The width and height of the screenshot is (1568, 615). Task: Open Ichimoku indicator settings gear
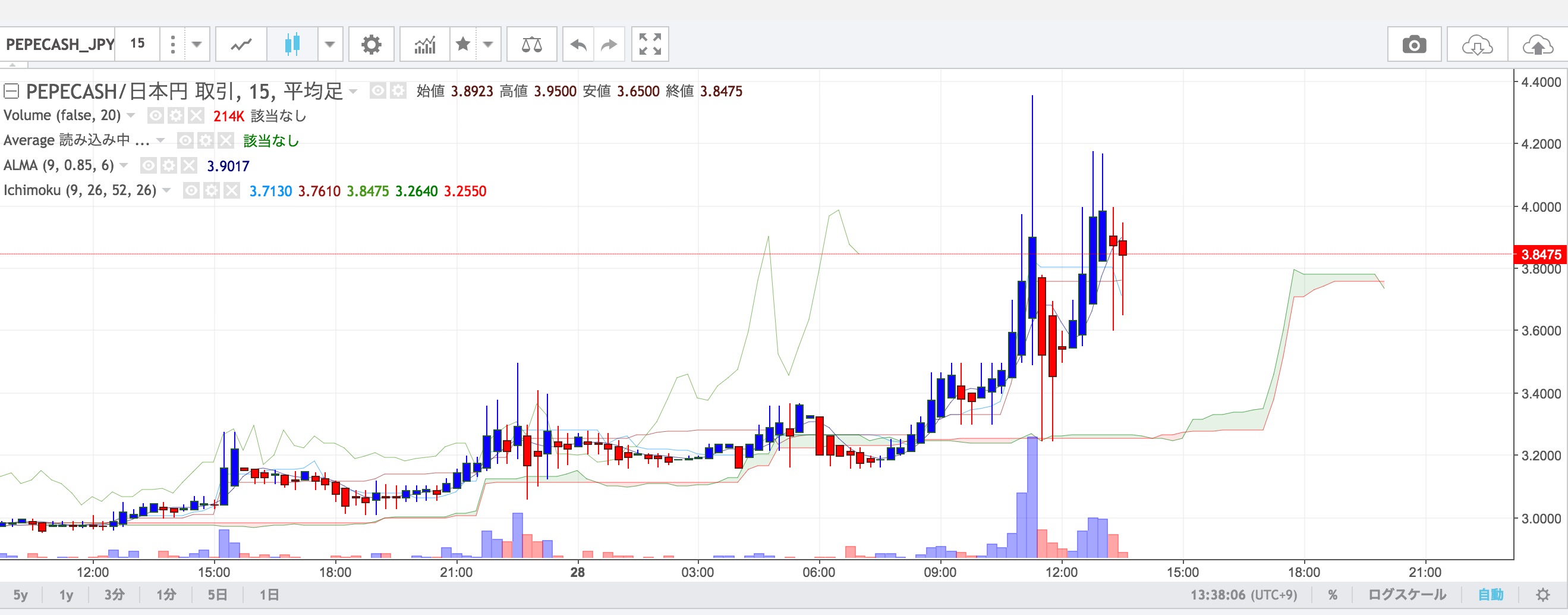coord(211,191)
